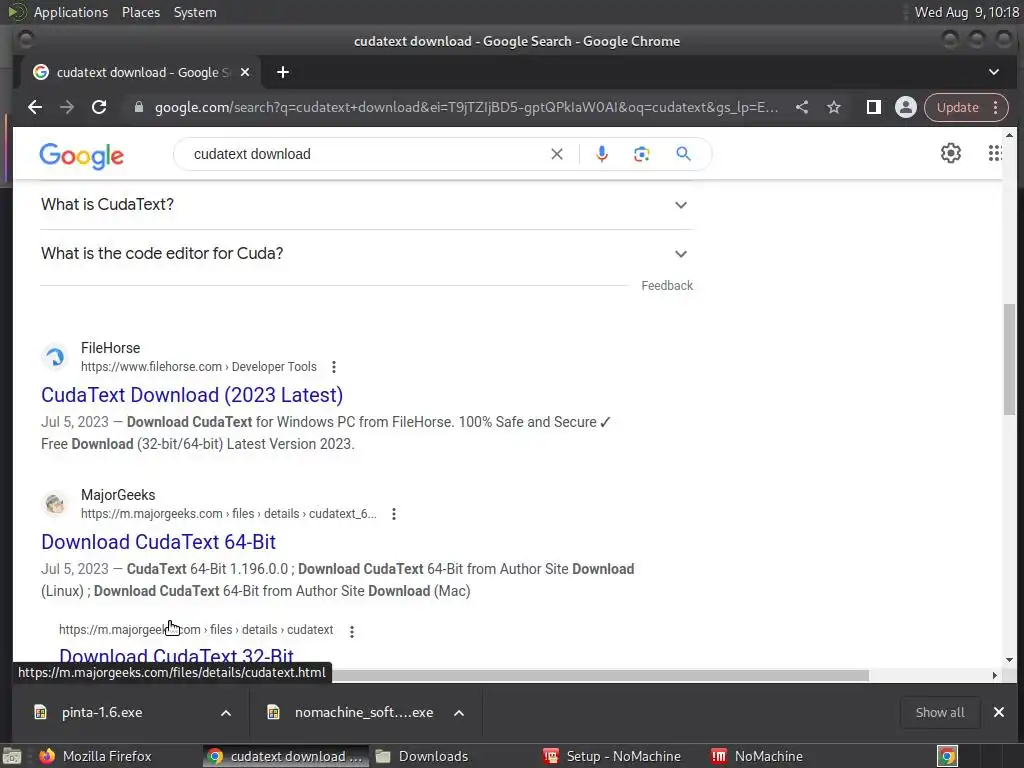Image resolution: width=1024 pixels, height=768 pixels.
Task: Click the show desktop icon in taskbar
Action: click(x=12, y=756)
